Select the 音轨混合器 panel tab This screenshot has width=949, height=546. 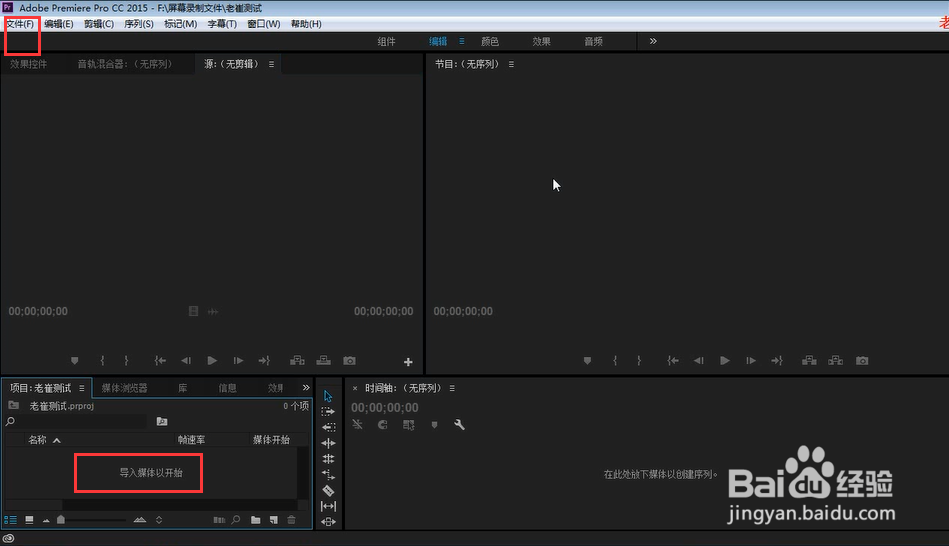tap(125, 64)
